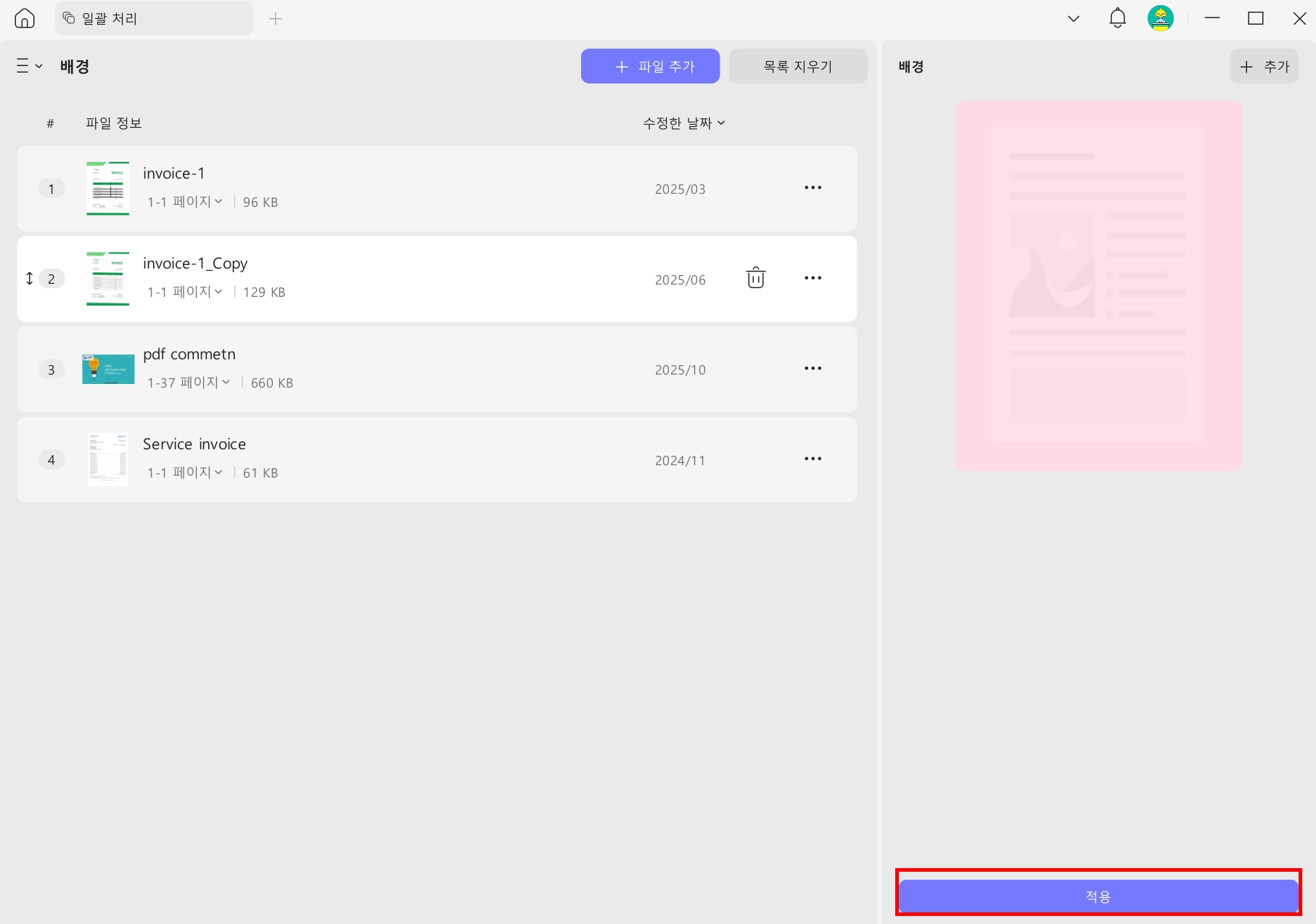Click row number 3 badge
Viewport: 1316px width, 924px height.
pyautogui.click(x=52, y=369)
